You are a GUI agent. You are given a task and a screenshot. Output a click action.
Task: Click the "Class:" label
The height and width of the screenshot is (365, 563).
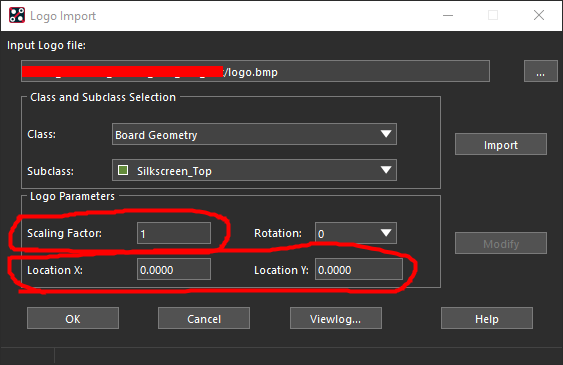(42, 134)
